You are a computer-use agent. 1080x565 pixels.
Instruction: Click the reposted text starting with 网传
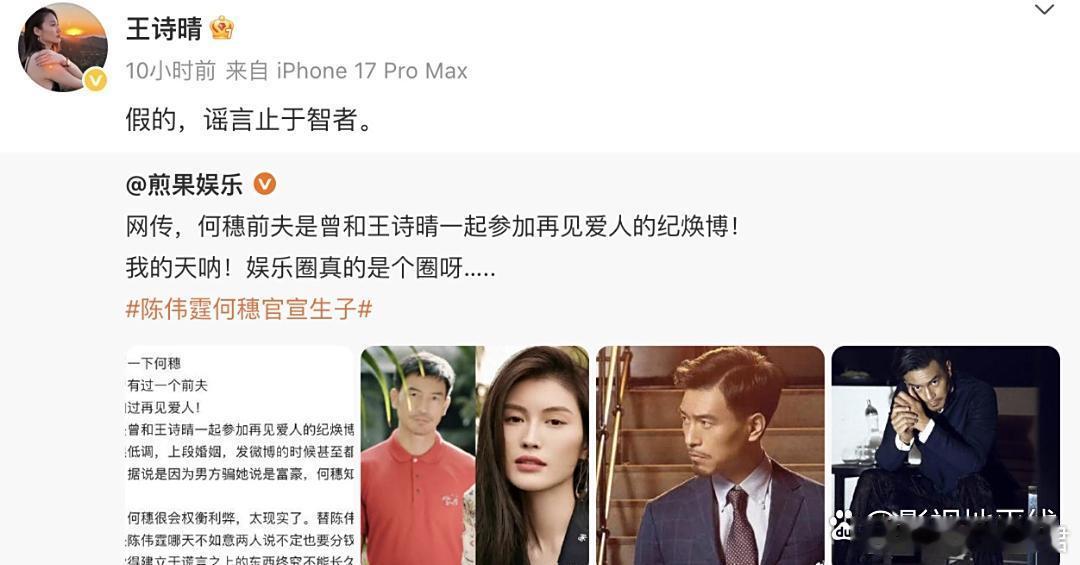click(x=433, y=226)
